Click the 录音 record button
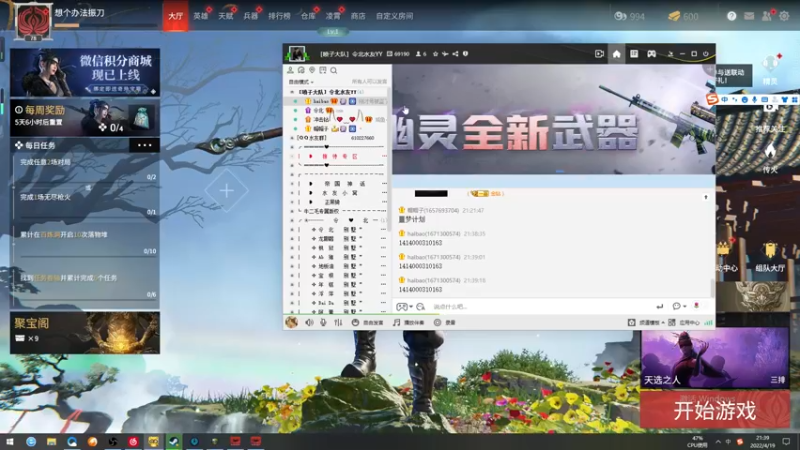 (x=444, y=322)
